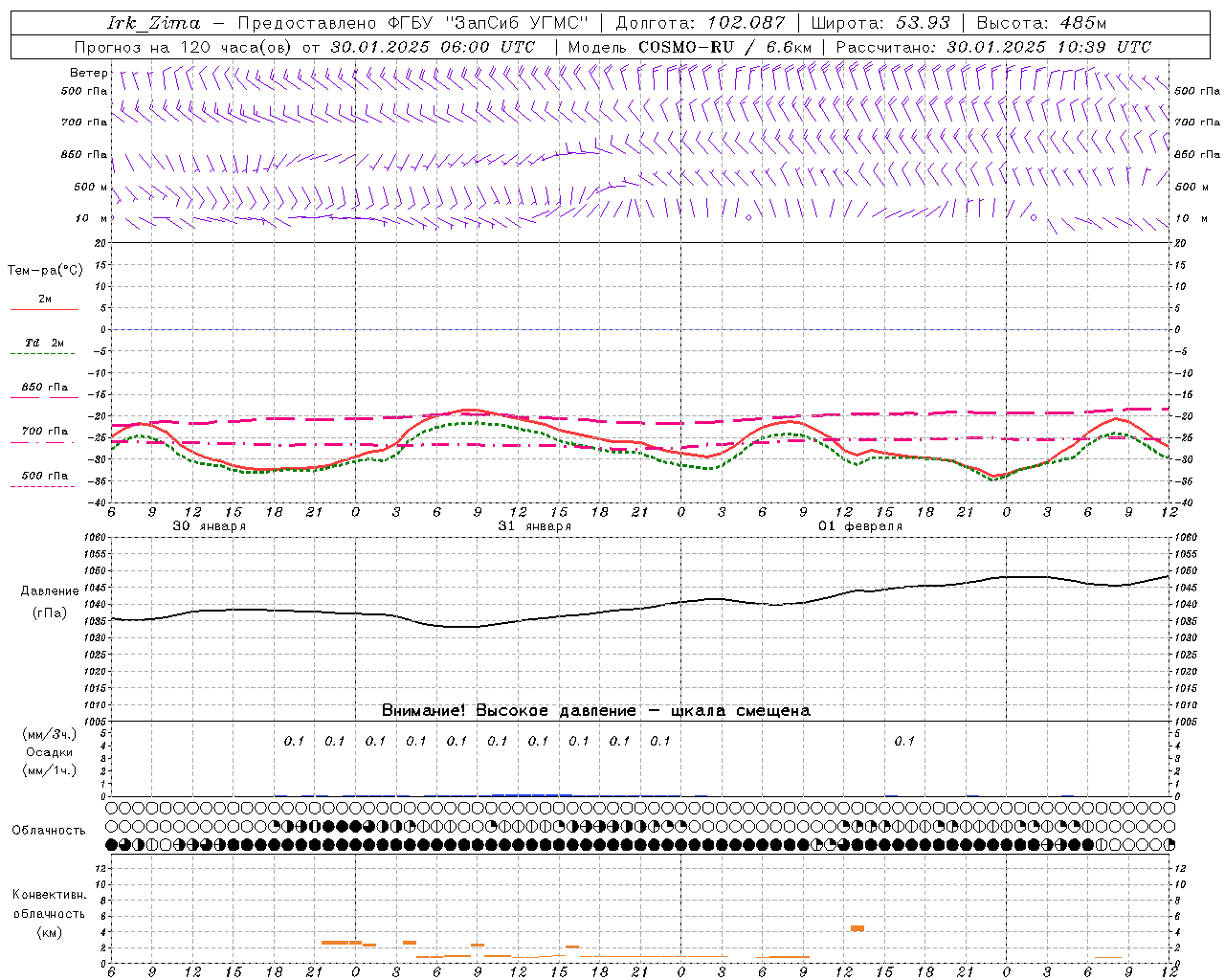Click the right-side 500 м wind level label

tap(1192, 187)
